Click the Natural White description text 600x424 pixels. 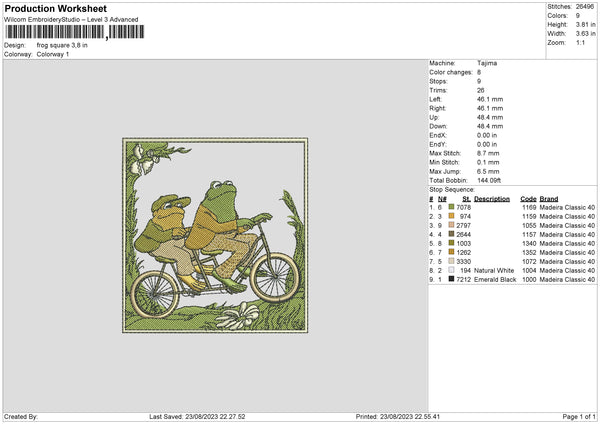point(494,270)
